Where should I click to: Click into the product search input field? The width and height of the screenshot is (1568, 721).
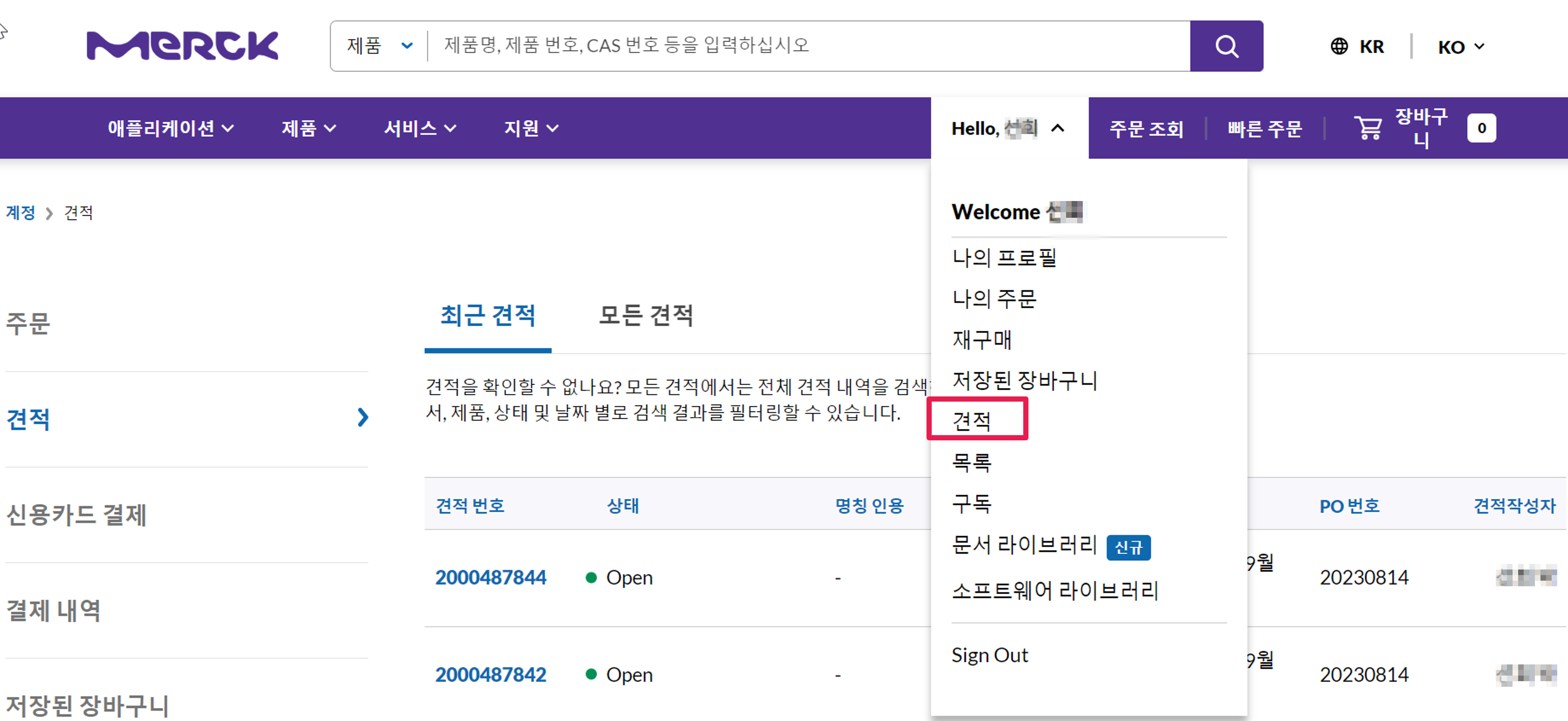tap(803, 46)
